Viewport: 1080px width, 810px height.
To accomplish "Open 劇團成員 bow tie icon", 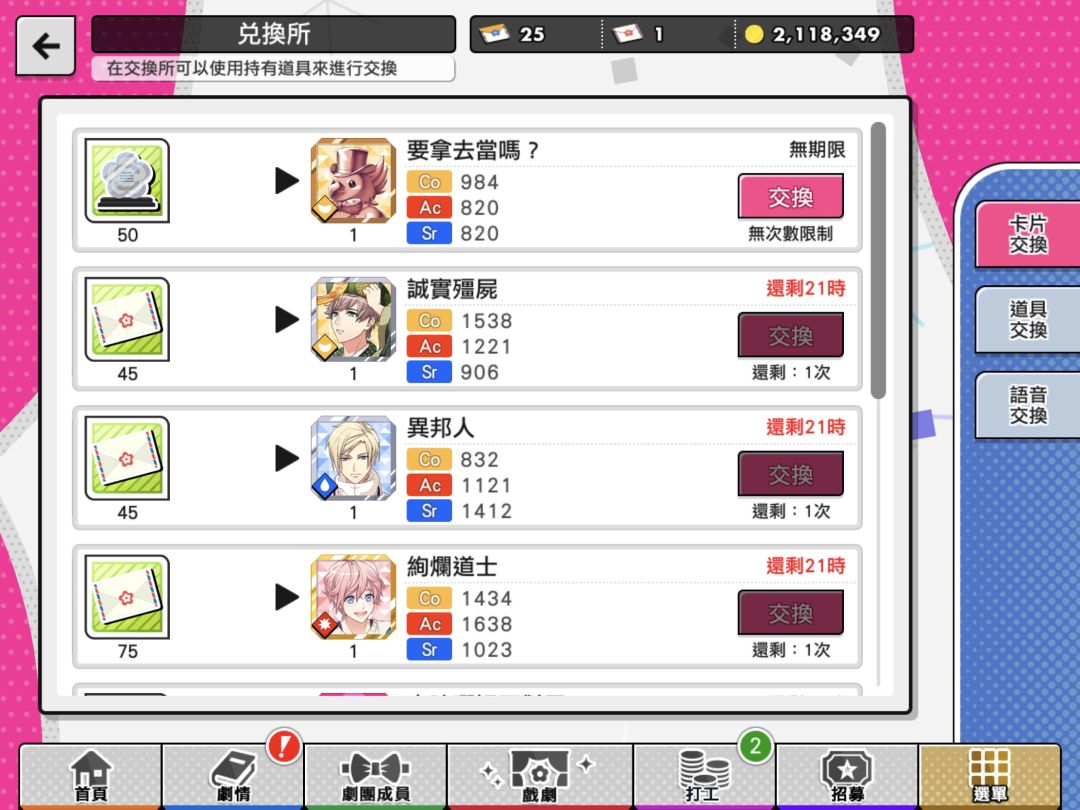I will pos(375,776).
